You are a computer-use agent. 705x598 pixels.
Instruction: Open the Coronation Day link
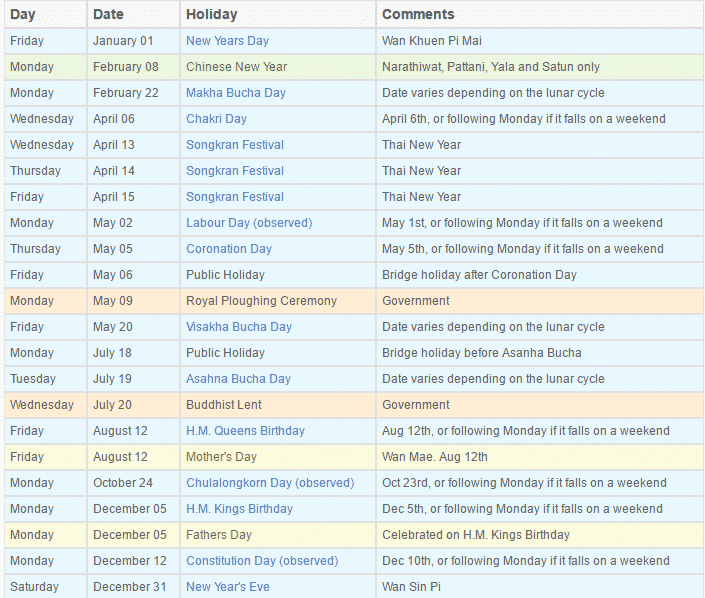coord(229,249)
